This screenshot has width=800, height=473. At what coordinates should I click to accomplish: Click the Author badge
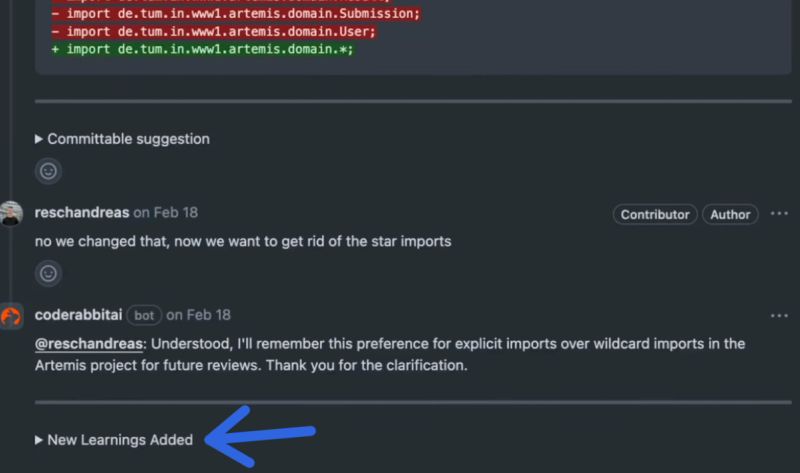tap(730, 214)
